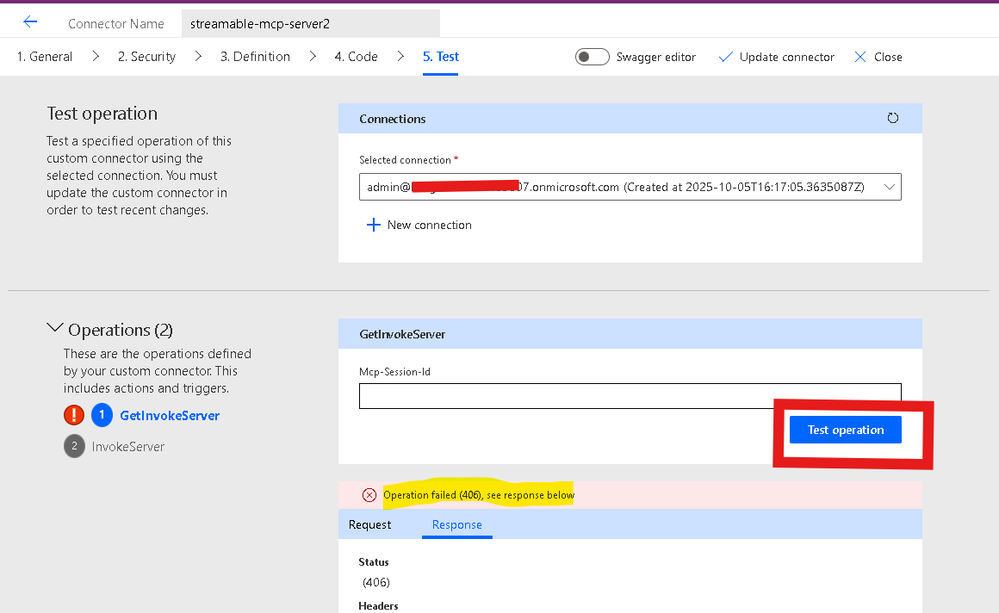Click the Test operation heading
999x613 pixels.
pos(102,113)
